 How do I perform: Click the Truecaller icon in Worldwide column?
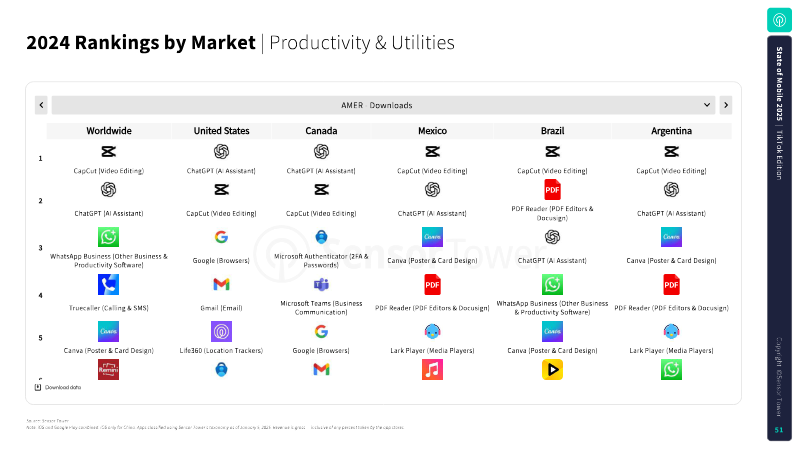(x=108, y=285)
